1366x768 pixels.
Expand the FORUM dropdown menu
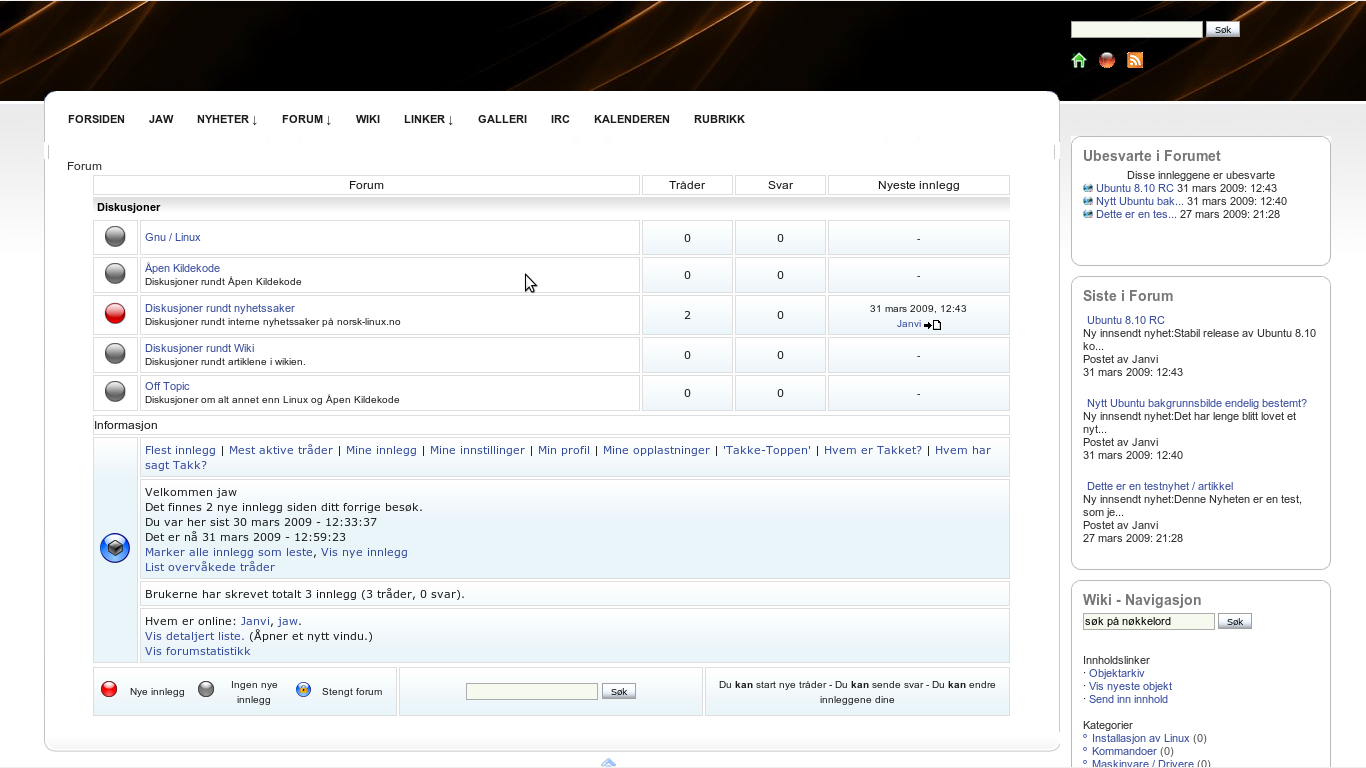306,119
